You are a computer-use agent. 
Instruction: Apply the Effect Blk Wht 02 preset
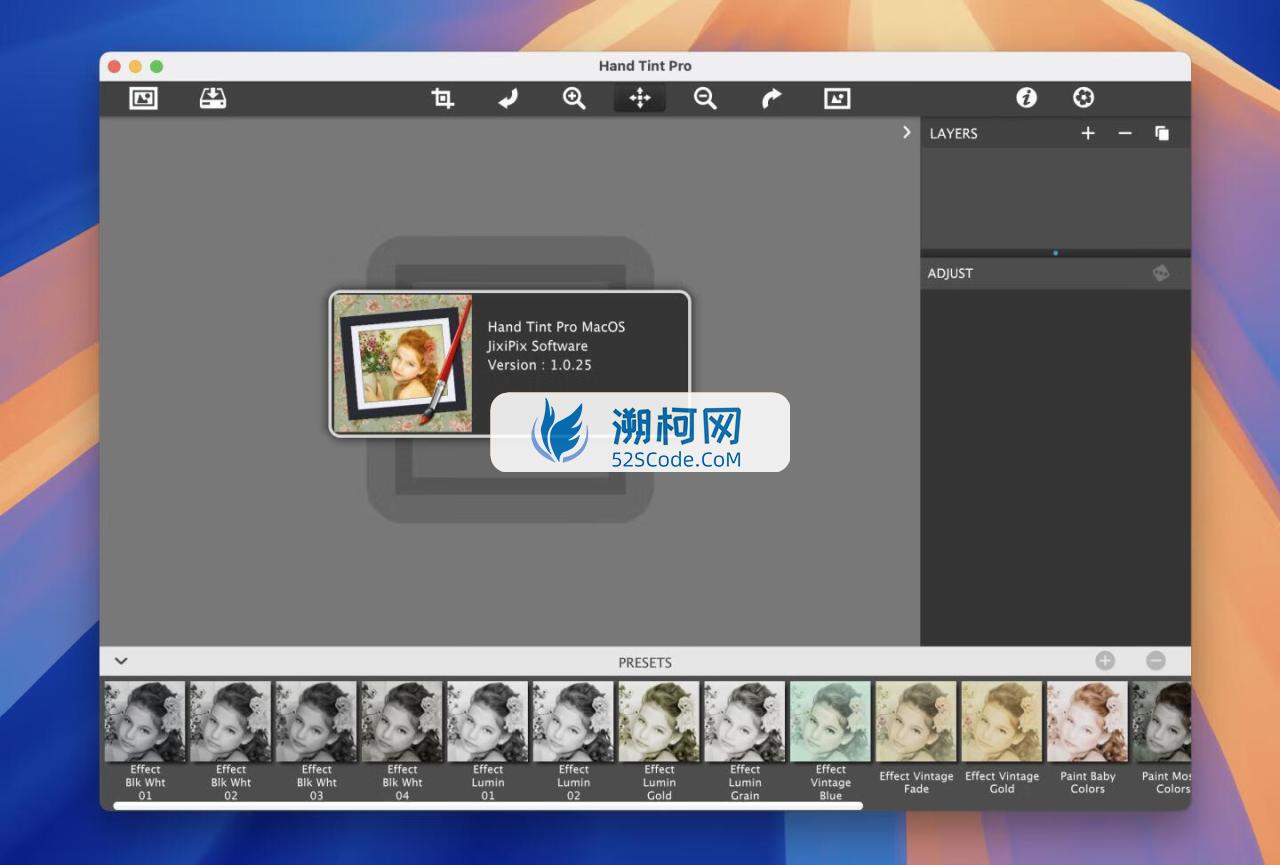click(x=231, y=741)
